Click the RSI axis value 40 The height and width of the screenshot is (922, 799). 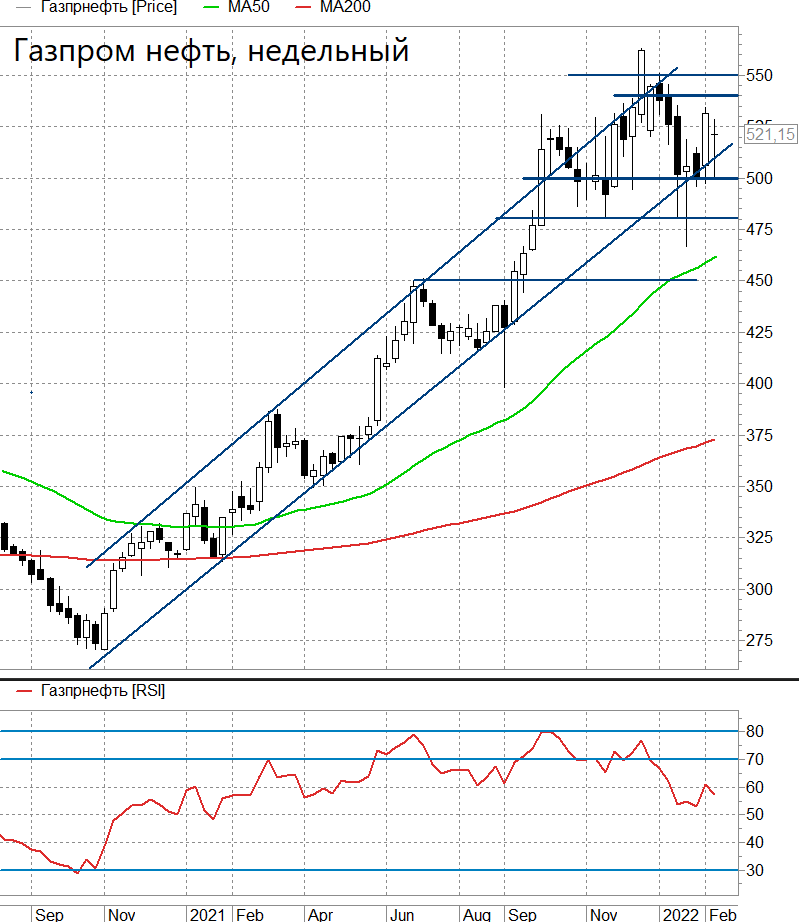(x=754, y=842)
